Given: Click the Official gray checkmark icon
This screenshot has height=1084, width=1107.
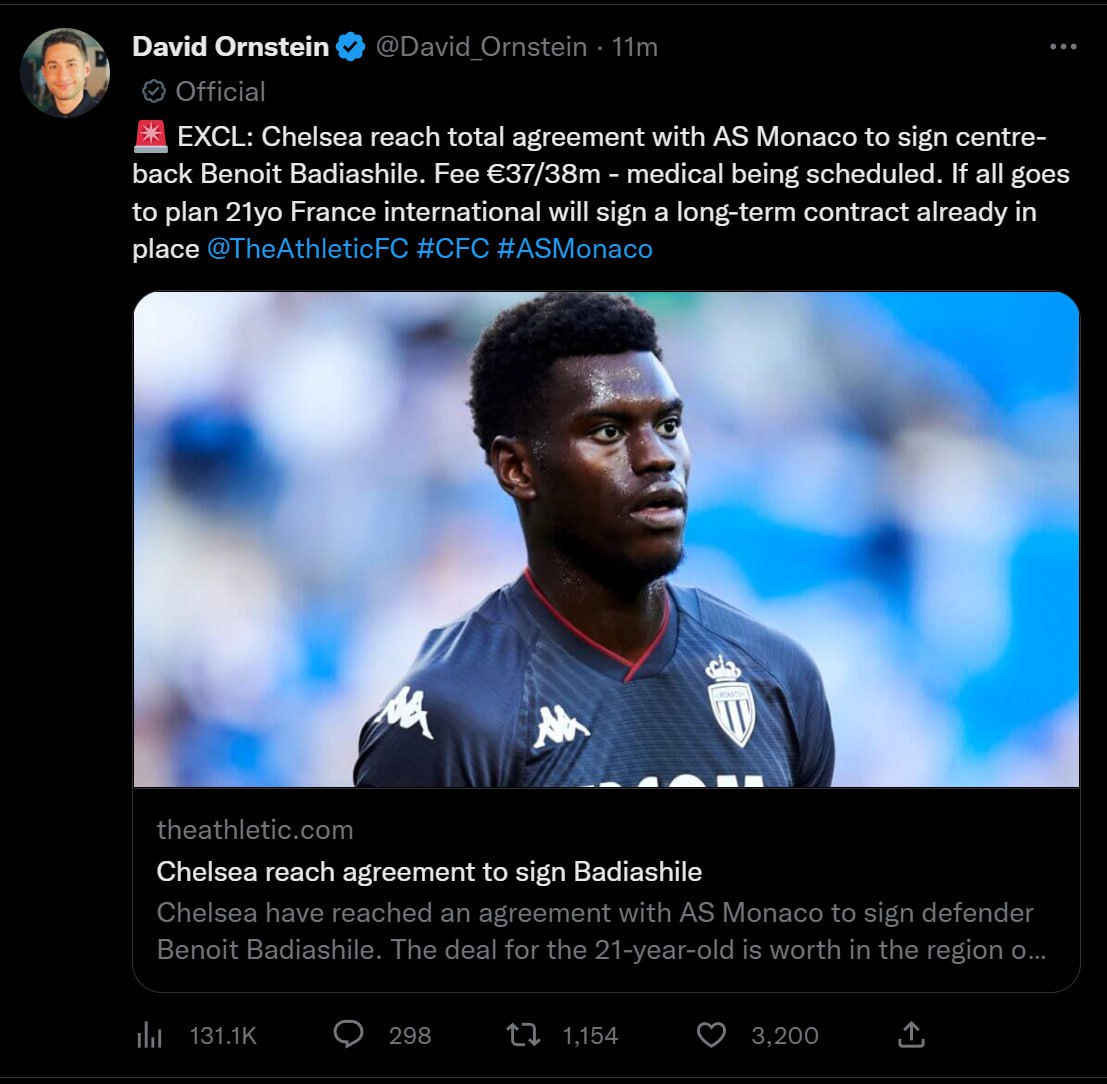Looking at the screenshot, I should (x=154, y=91).
